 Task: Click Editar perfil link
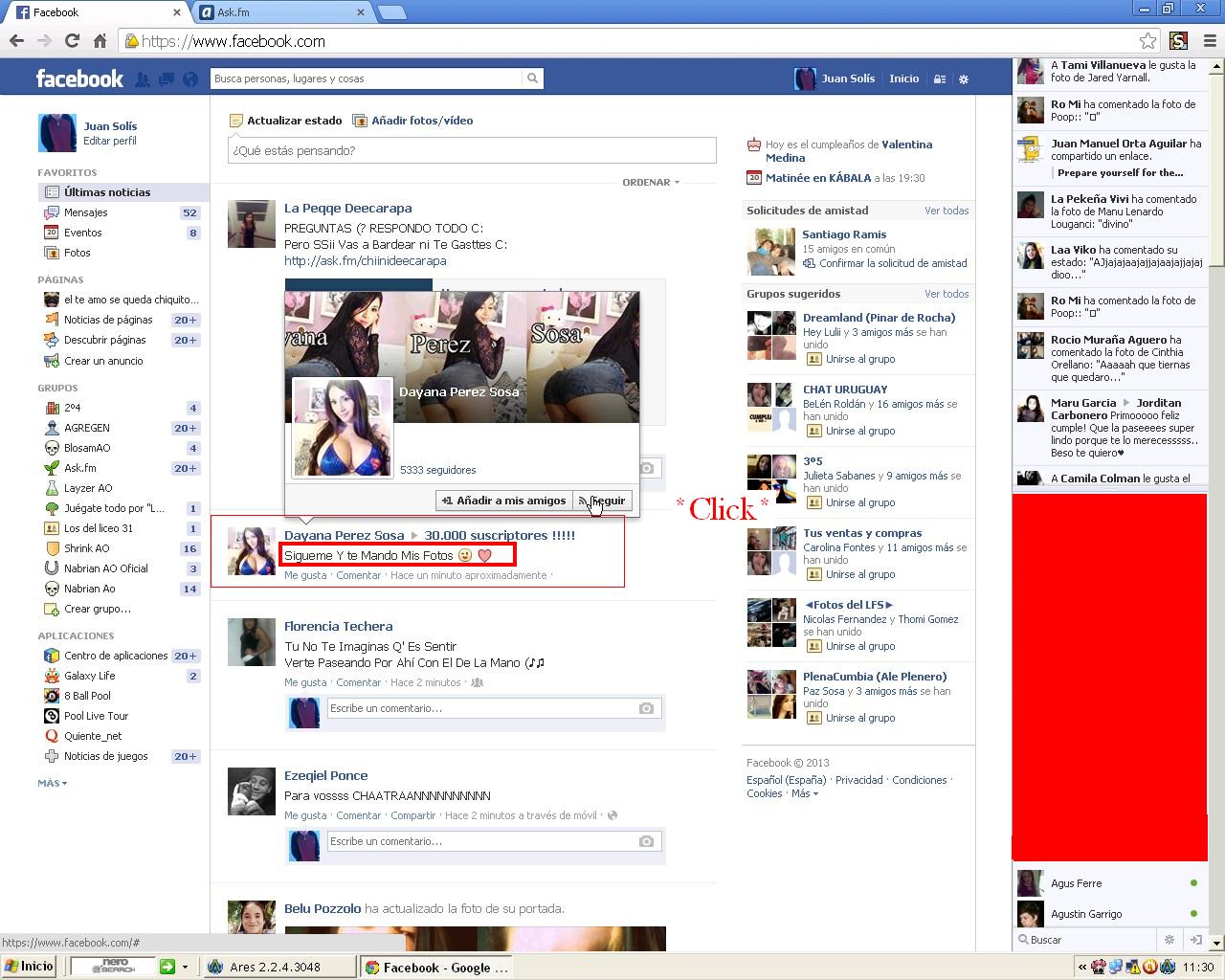(110, 141)
